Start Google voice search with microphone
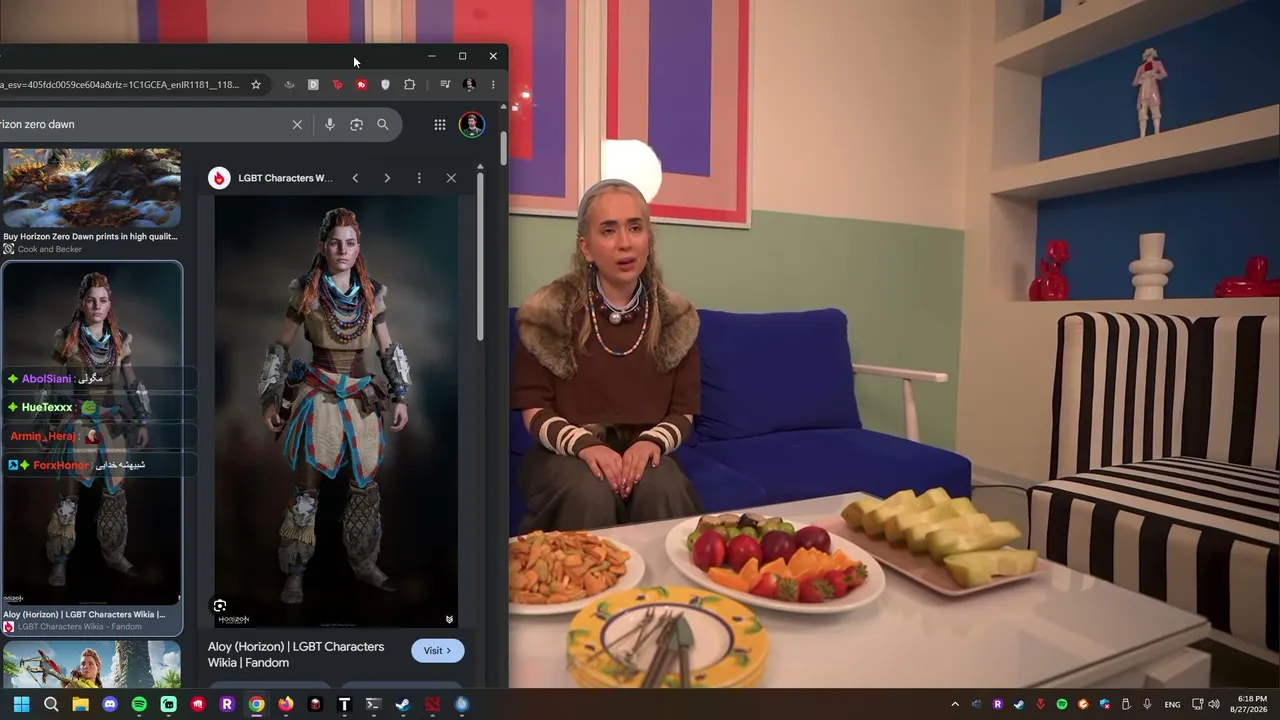 coord(330,124)
